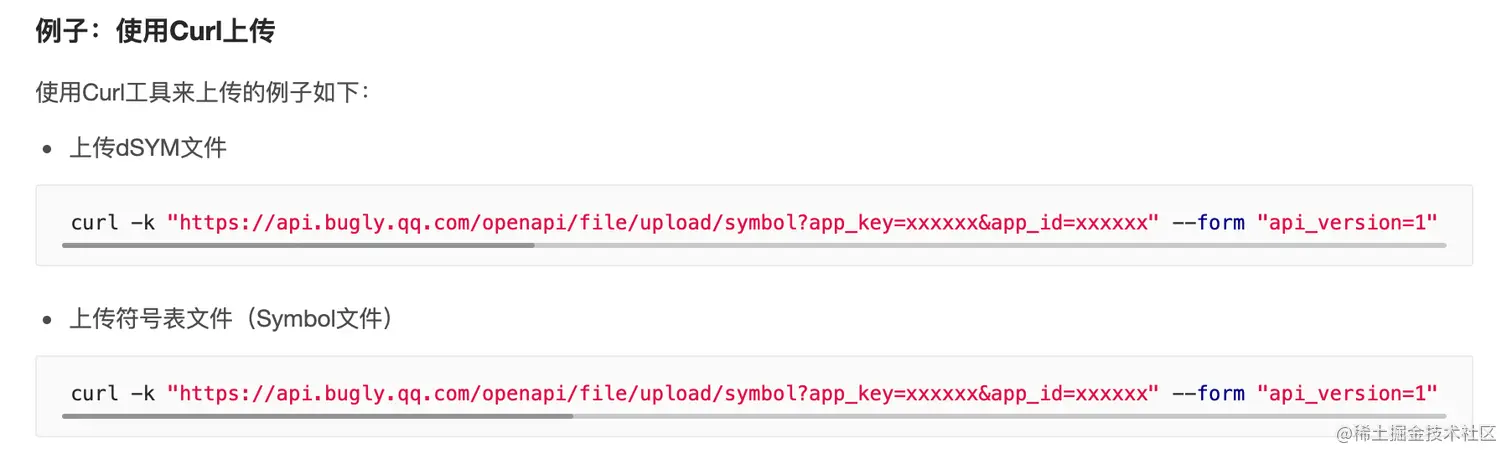Click "api_version=1" in the Symbol command
Viewport: 1512px width, 459px height.
[1347, 393]
